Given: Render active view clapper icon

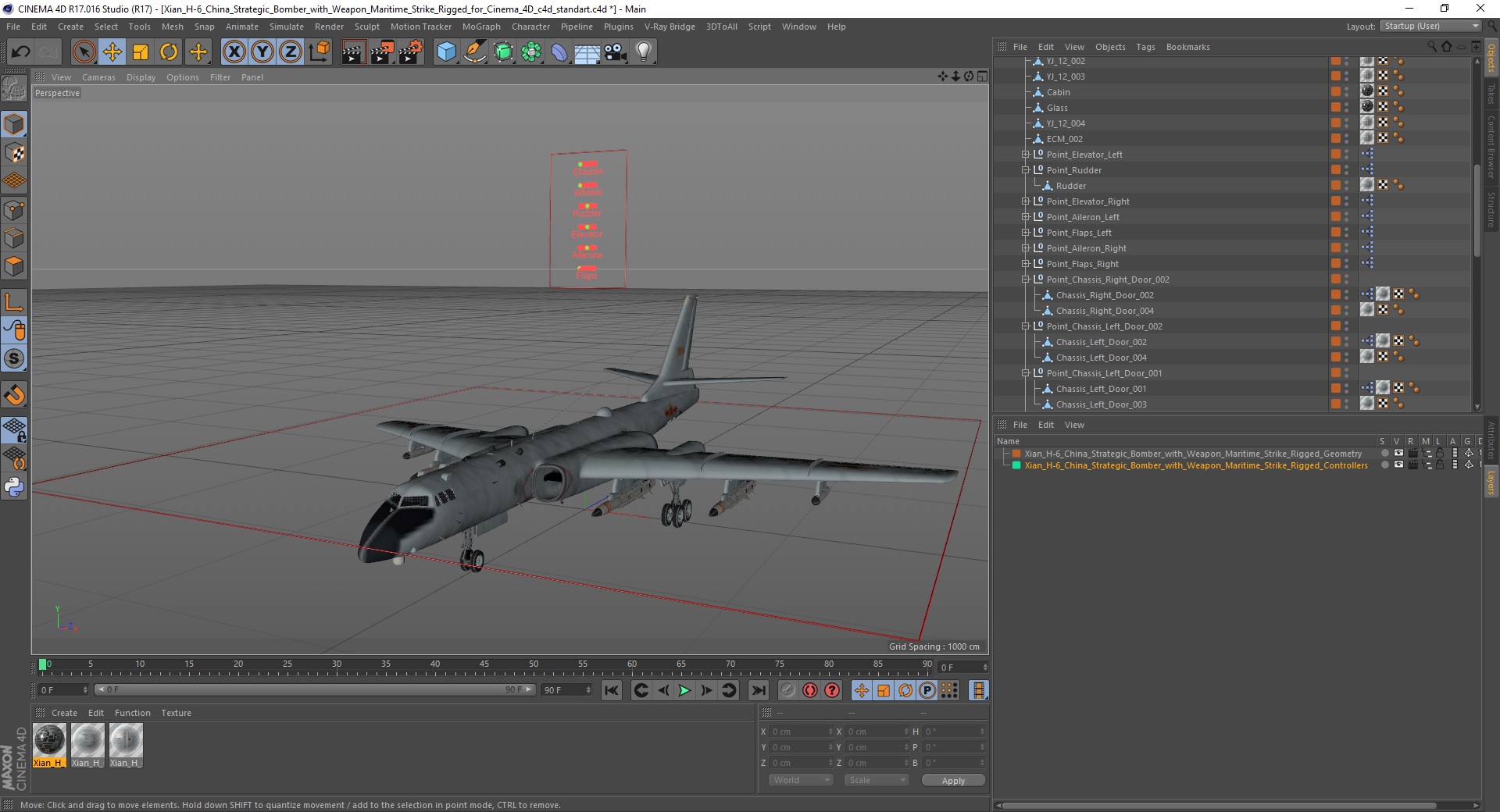Looking at the screenshot, I should 353,52.
